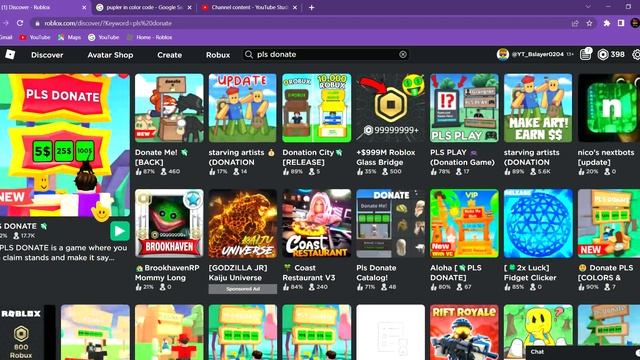Open the 800 Robux gift card ad
The width and height of the screenshot is (640, 360).
pos(27,332)
